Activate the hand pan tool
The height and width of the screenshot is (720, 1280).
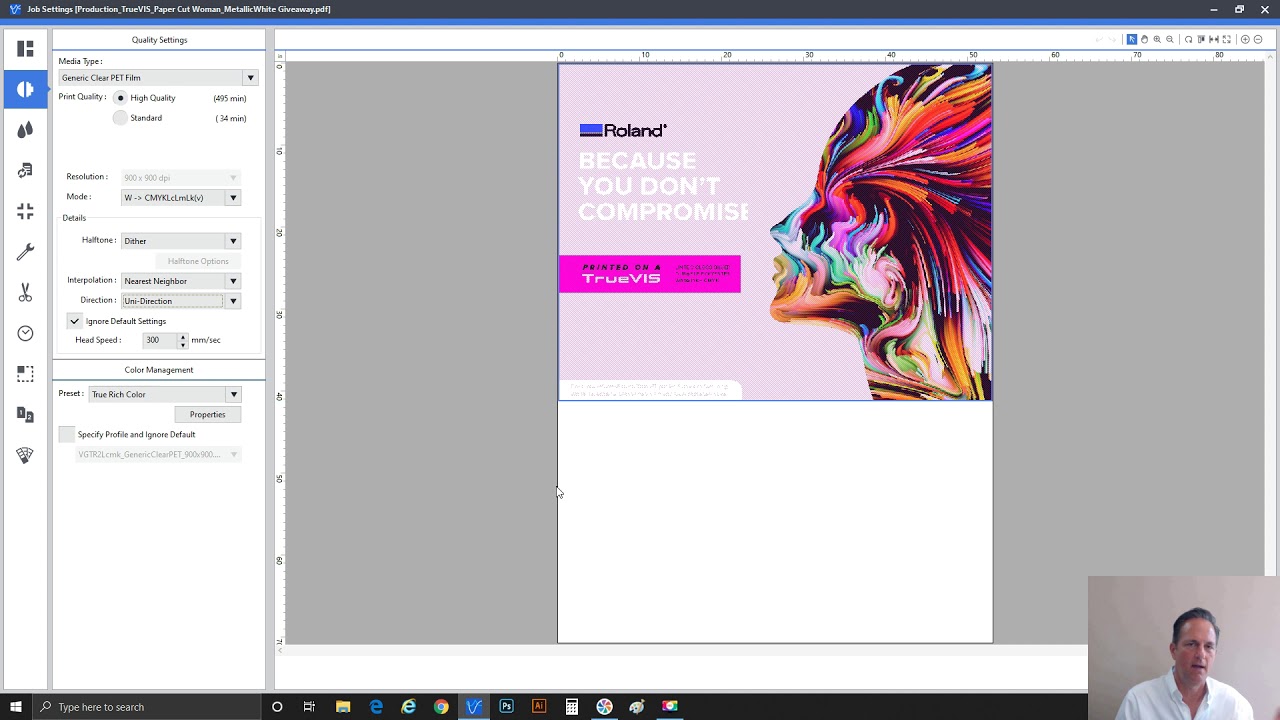click(1145, 40)
